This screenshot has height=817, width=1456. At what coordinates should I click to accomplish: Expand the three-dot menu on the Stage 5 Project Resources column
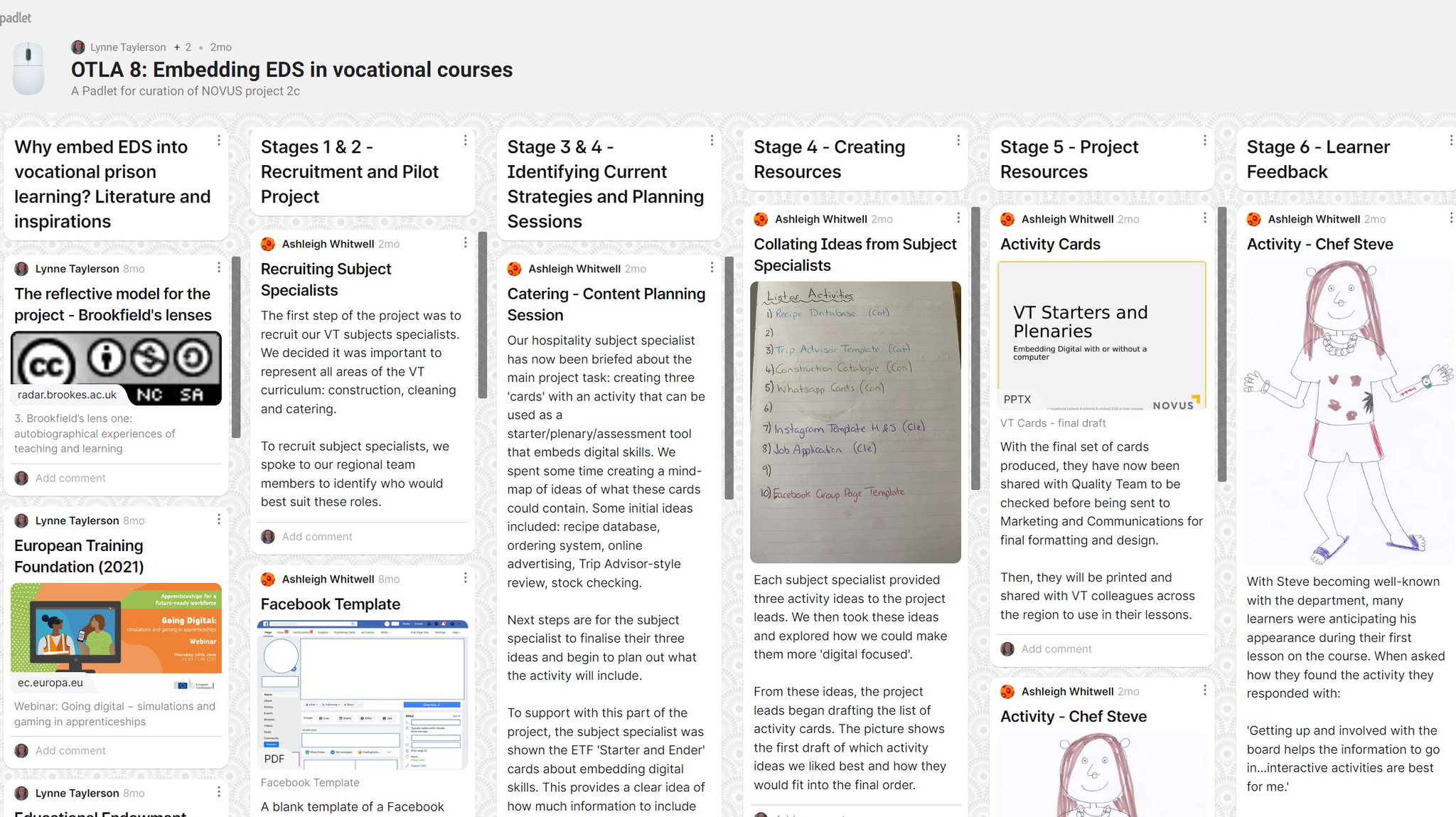[x=1204, y=140]
